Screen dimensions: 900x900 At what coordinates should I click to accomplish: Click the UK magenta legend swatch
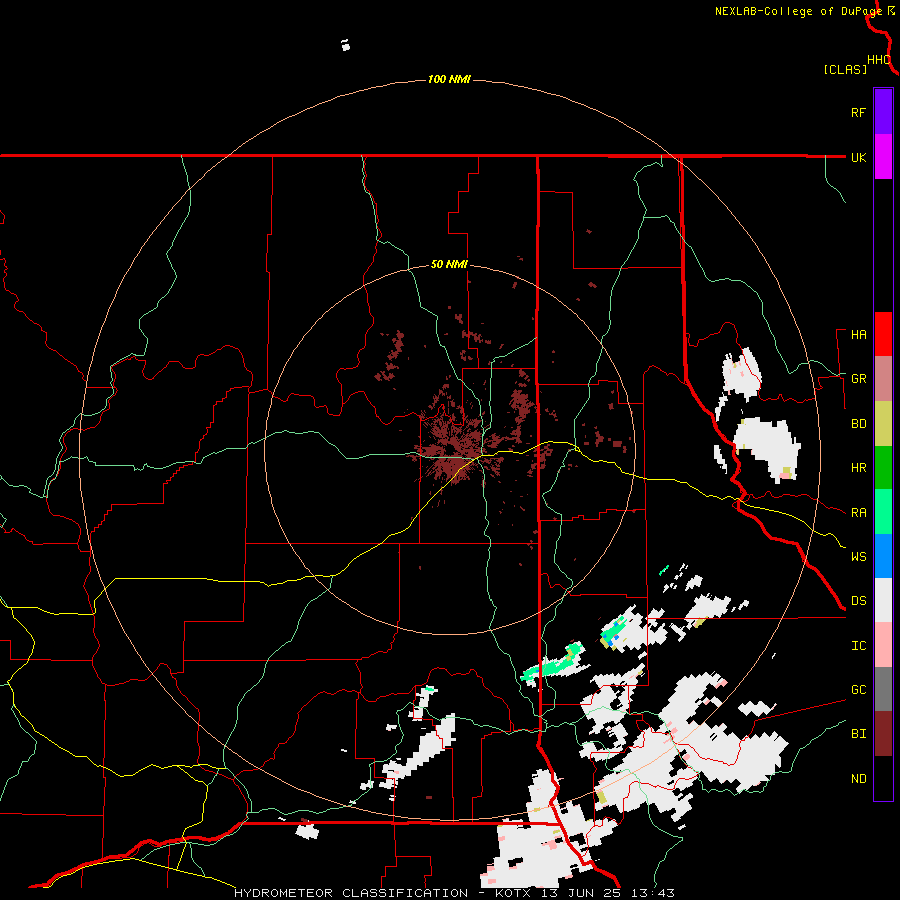tap(883, 157)
